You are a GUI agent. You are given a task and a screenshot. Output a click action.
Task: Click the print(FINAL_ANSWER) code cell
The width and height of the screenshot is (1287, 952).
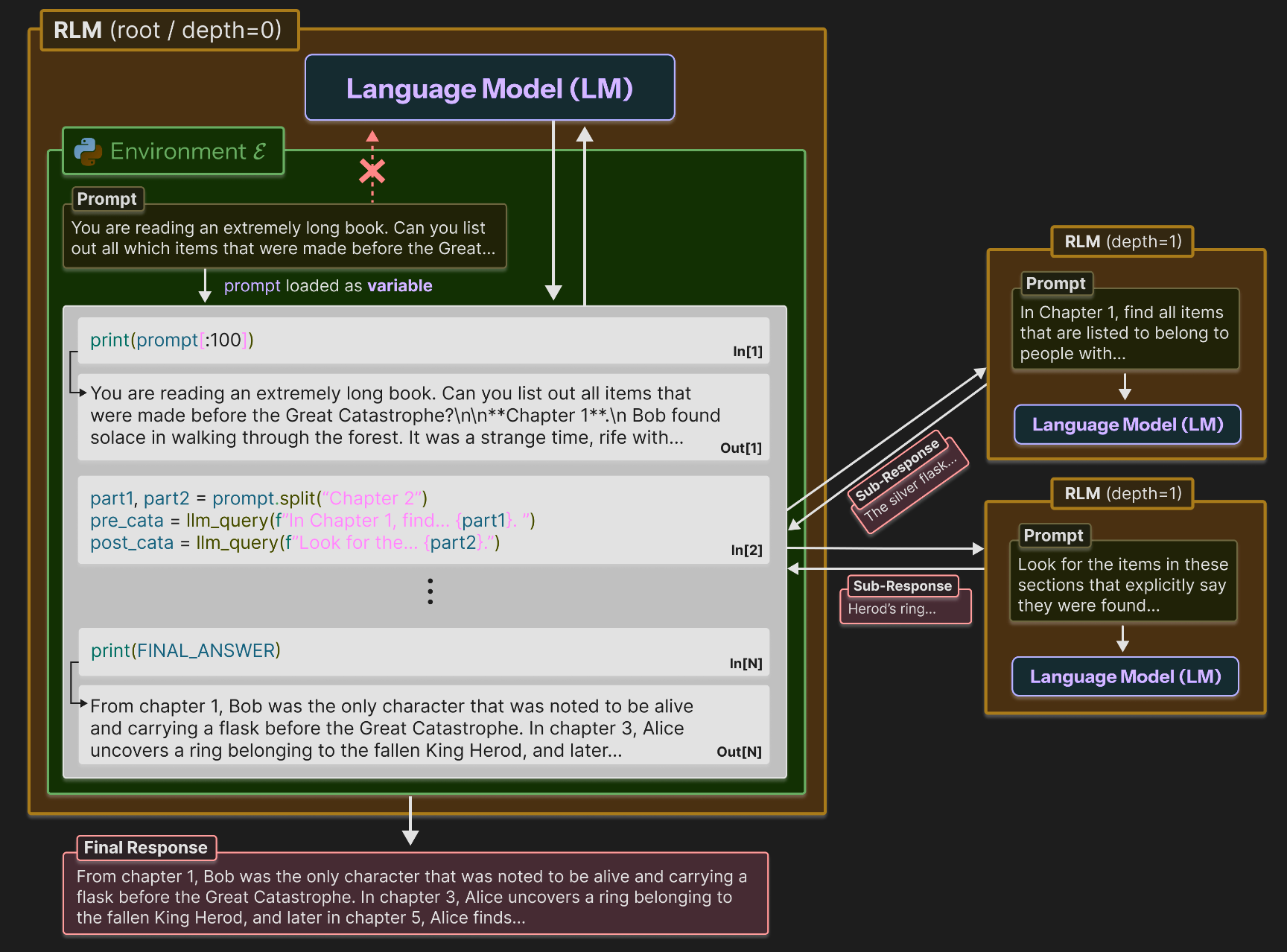423,651
